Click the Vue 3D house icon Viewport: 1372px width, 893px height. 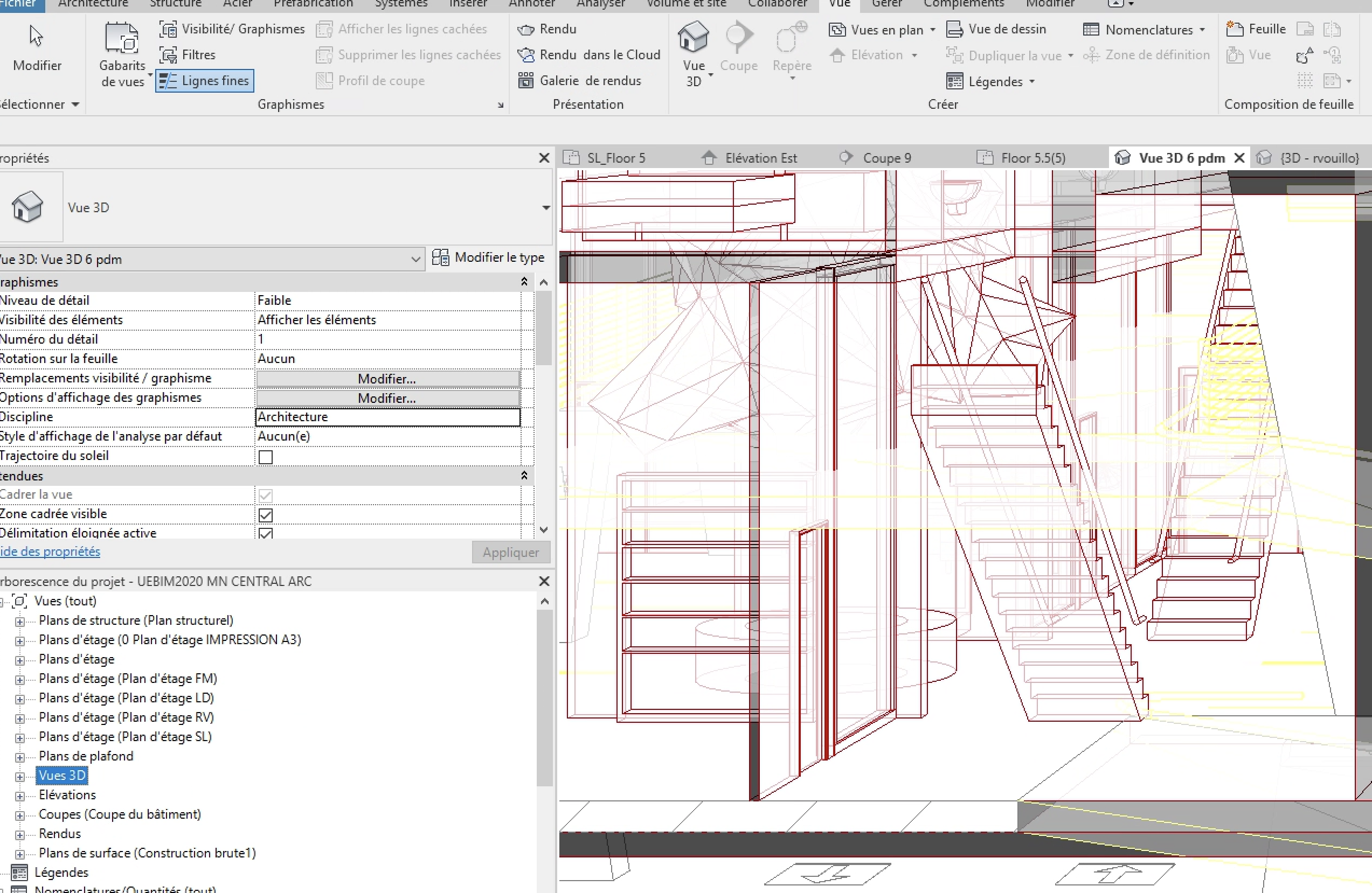coord(693,37)
